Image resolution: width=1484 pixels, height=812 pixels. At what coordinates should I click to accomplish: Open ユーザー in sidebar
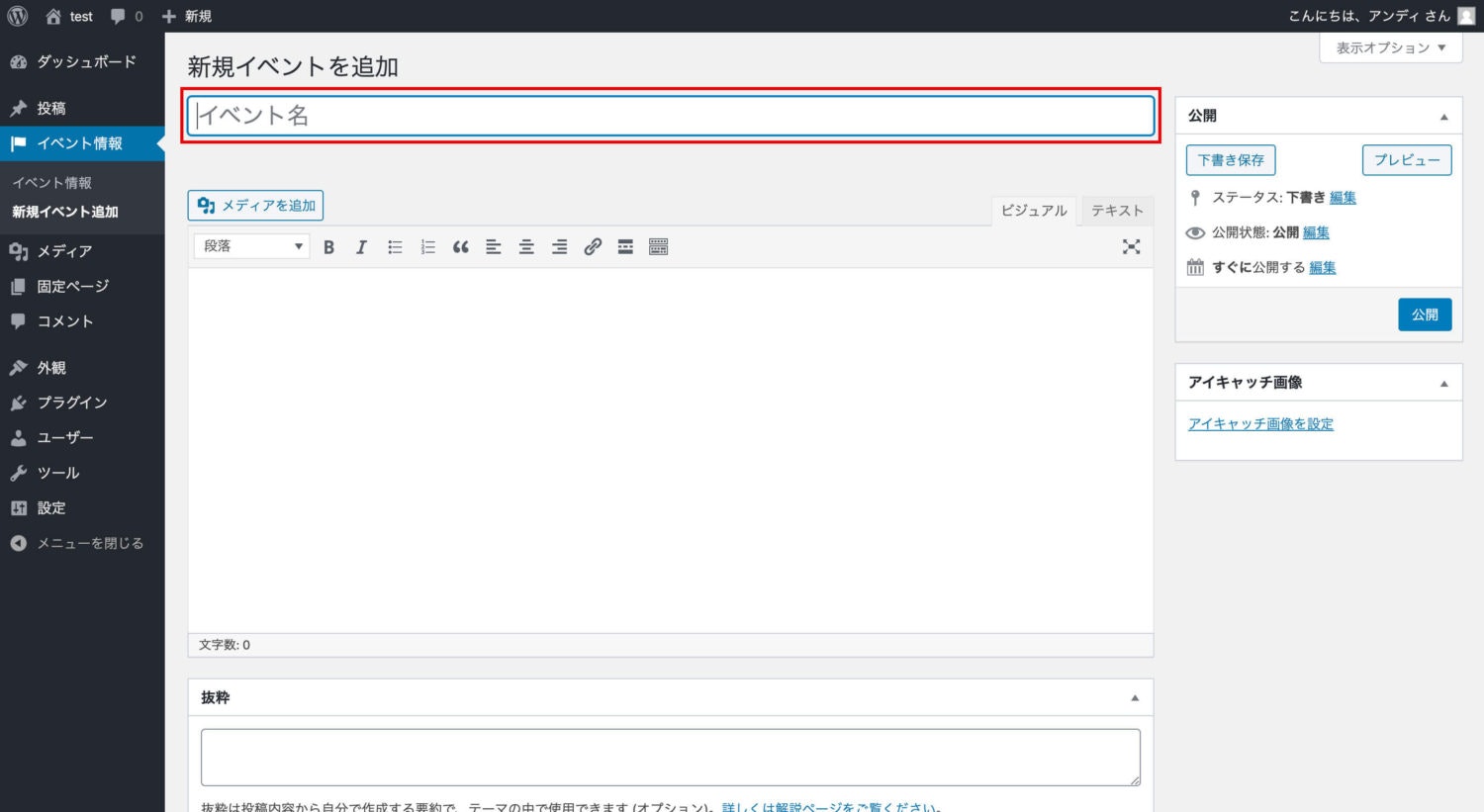pyautogui.click(x=82, y=437)
